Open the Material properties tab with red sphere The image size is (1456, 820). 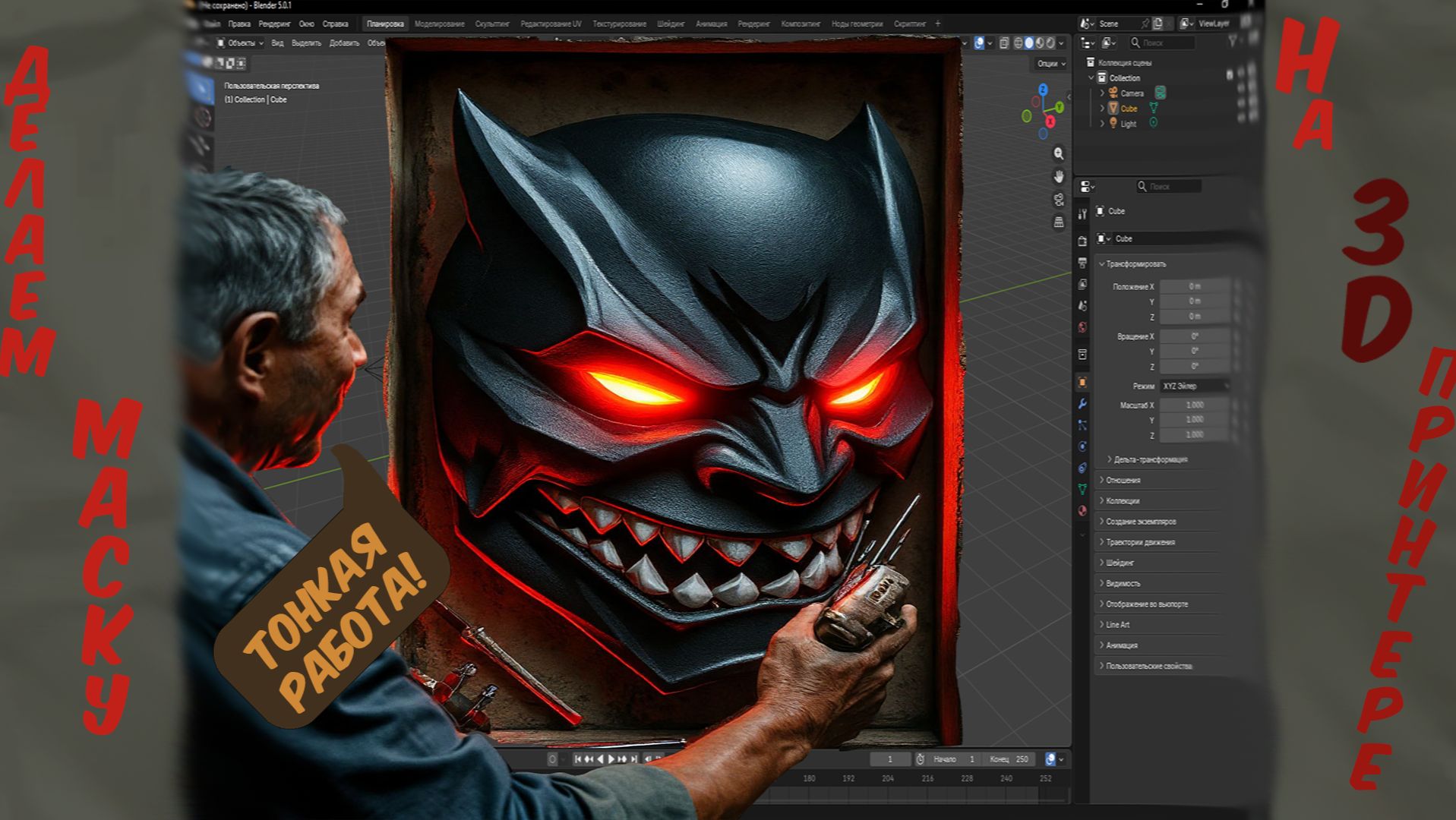coord(1082,511)
